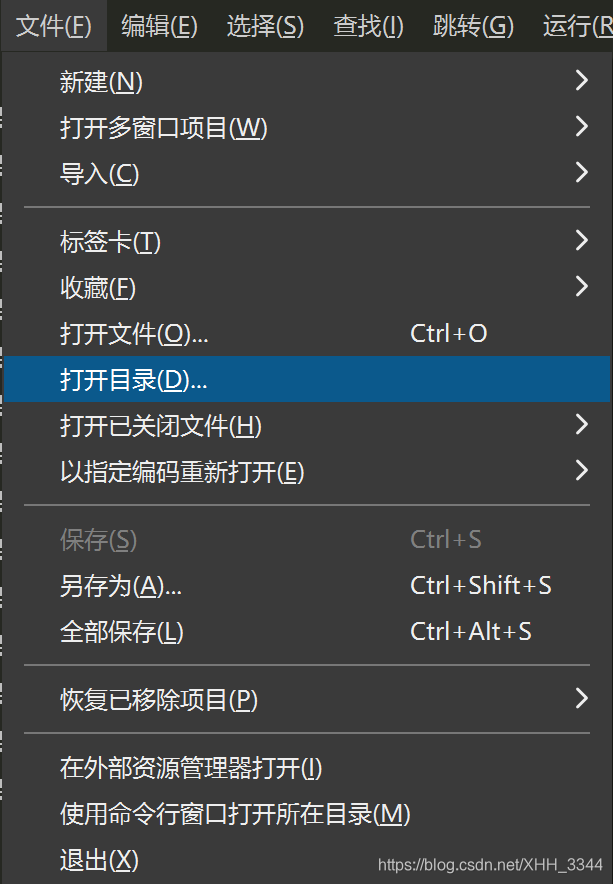The image size is (613, 884).
Task: Click the CSDN blog watermark link
Action: coord(490,861)
